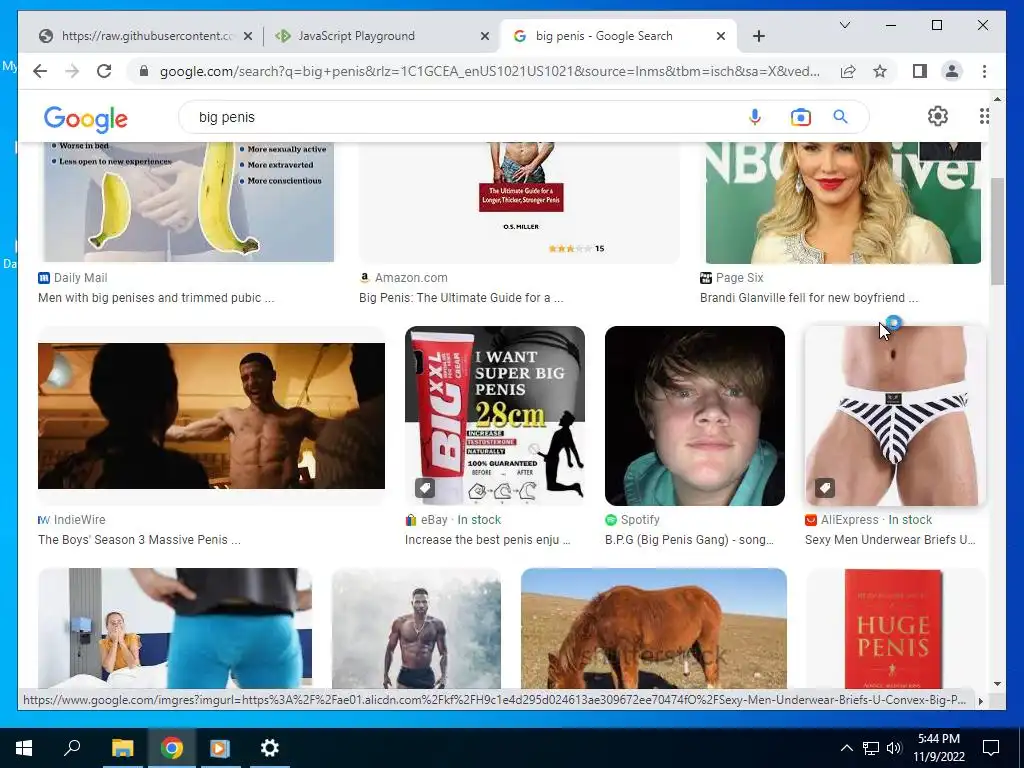Open File Explorer from taskbar
The height and width of the screenshot is (768, 1024).
(122, 748)
